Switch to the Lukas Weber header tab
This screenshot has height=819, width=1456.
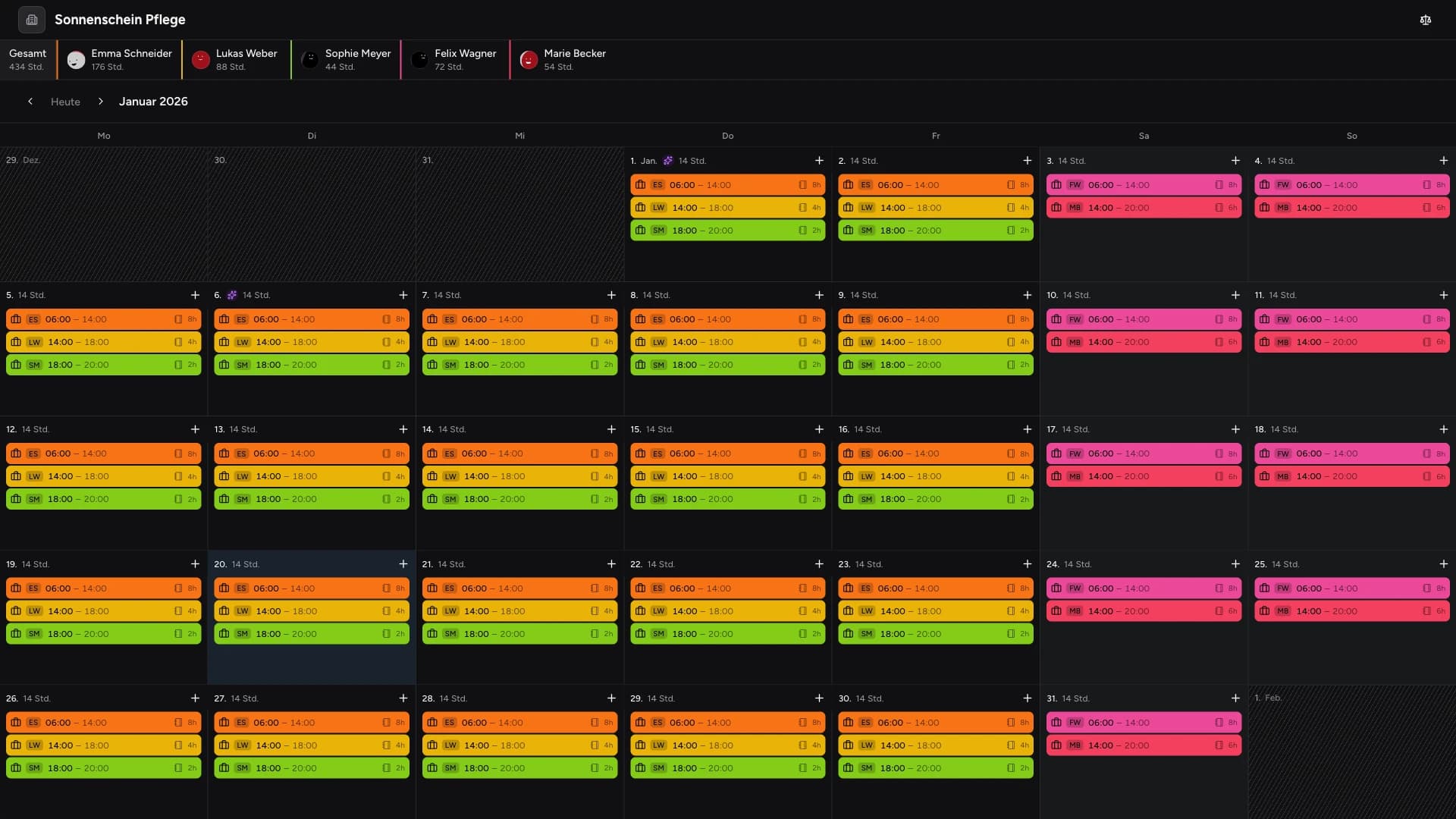click(236, 60)
